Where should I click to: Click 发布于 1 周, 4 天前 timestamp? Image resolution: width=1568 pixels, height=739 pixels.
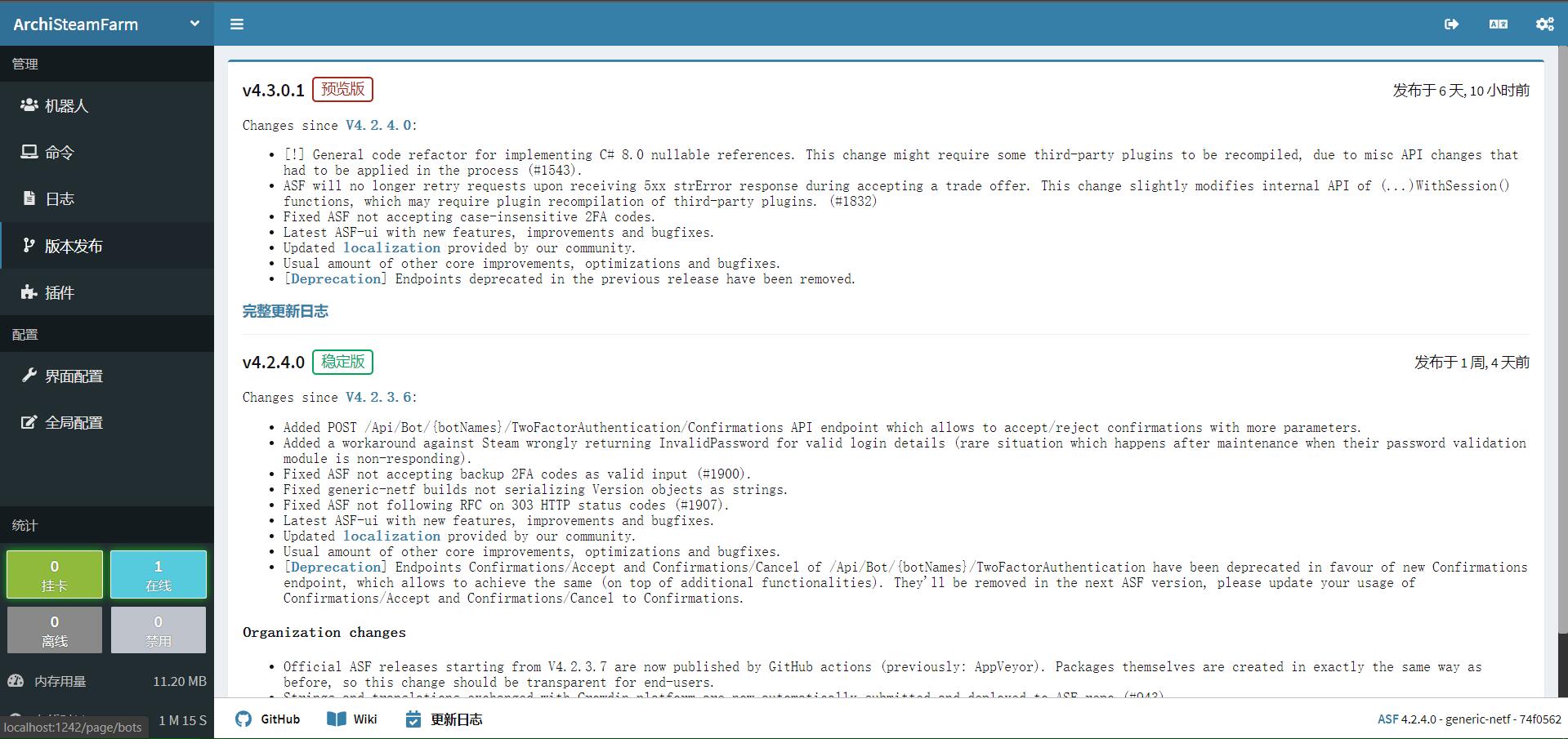1472,363
